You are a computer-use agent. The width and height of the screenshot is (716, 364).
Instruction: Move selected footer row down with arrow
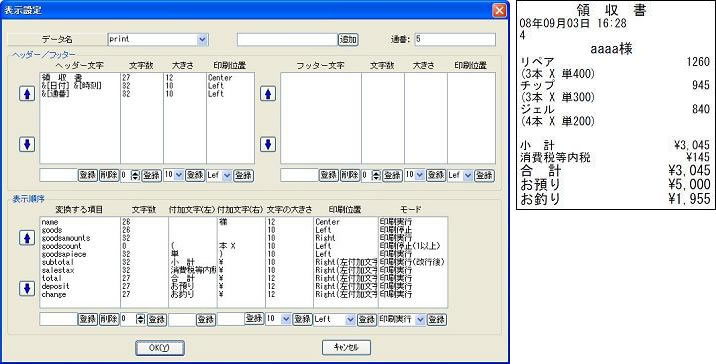tap(268, 144)
